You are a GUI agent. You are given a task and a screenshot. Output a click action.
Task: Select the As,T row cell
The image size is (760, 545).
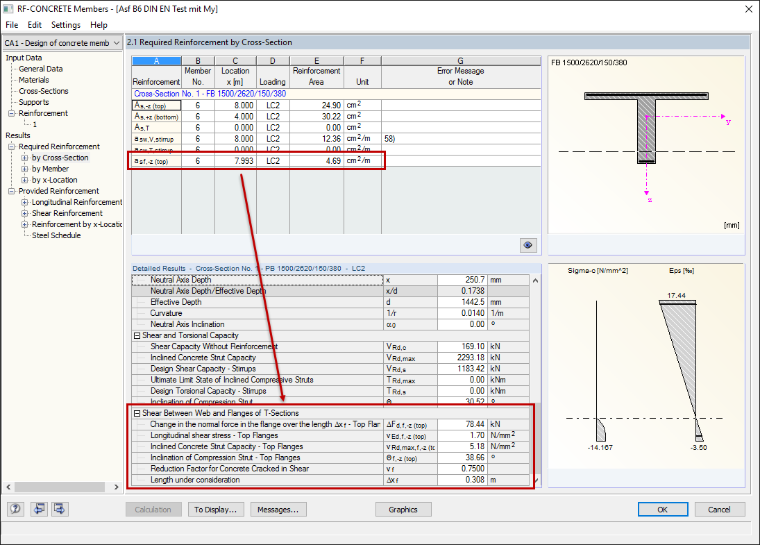(157, 128)
